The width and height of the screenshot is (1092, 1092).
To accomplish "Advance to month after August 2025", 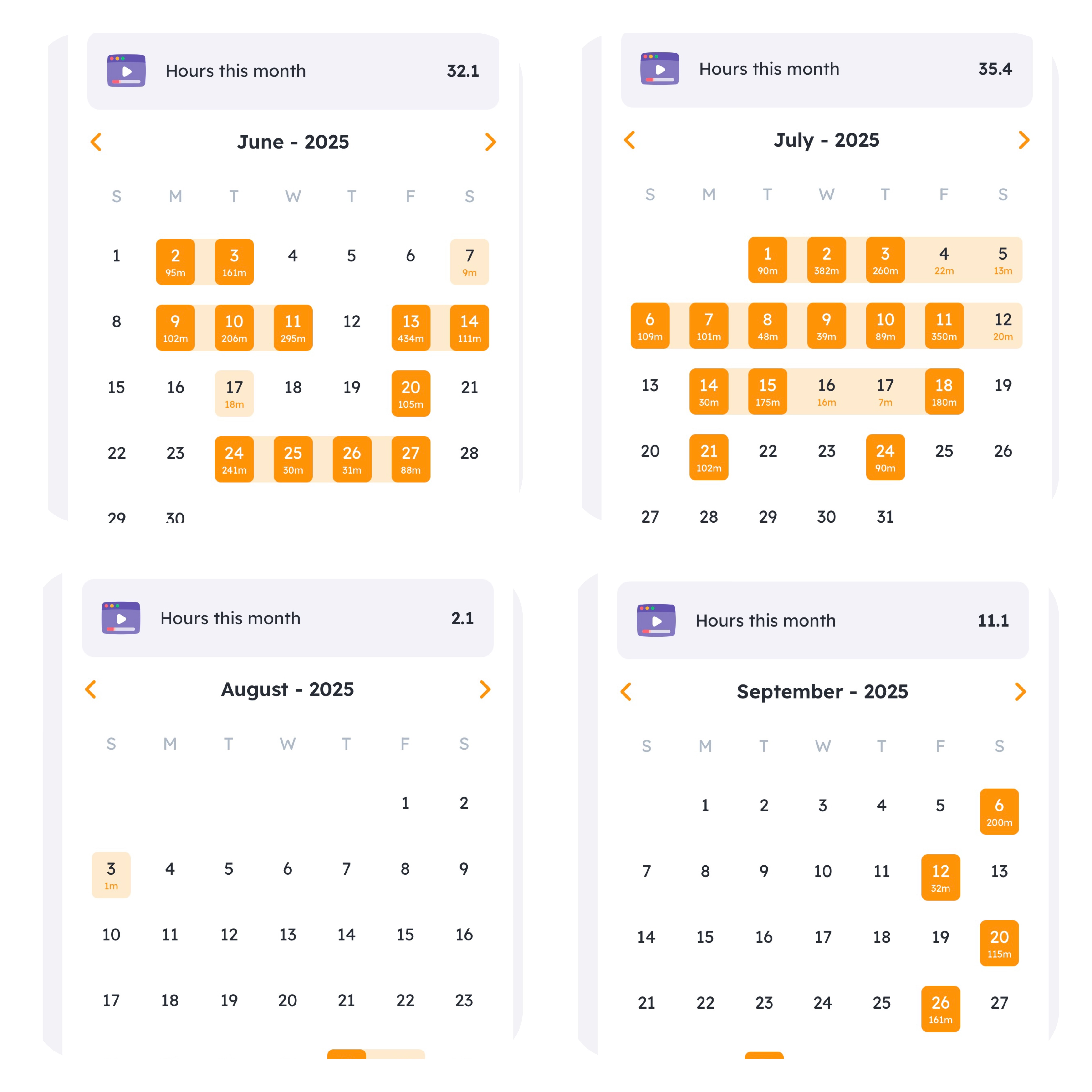I will pyautogui.click(x=484, y=689).
